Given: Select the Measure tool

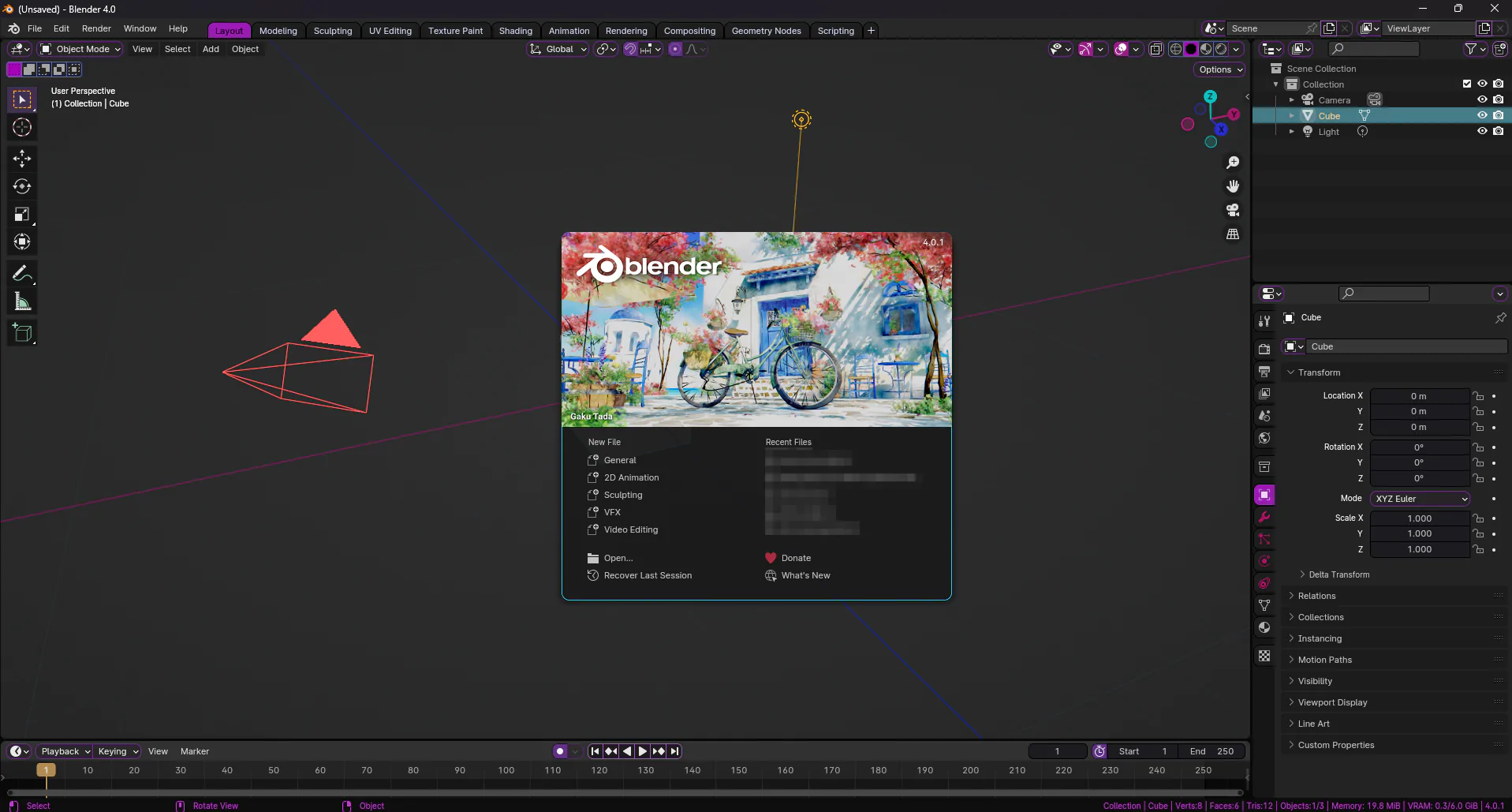Looking at the screenshot, I should [x=22, y=301].
